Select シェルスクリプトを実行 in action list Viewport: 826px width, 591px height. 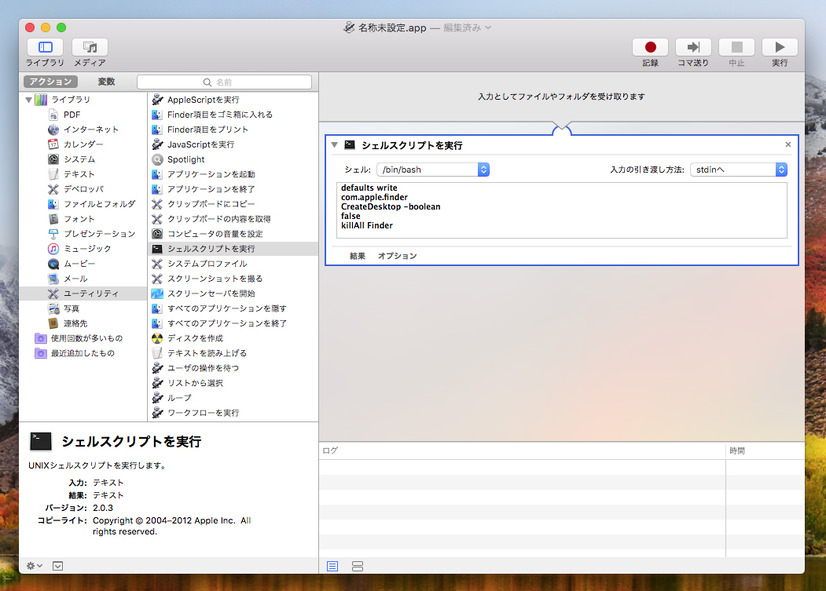[x=233, y=249]
